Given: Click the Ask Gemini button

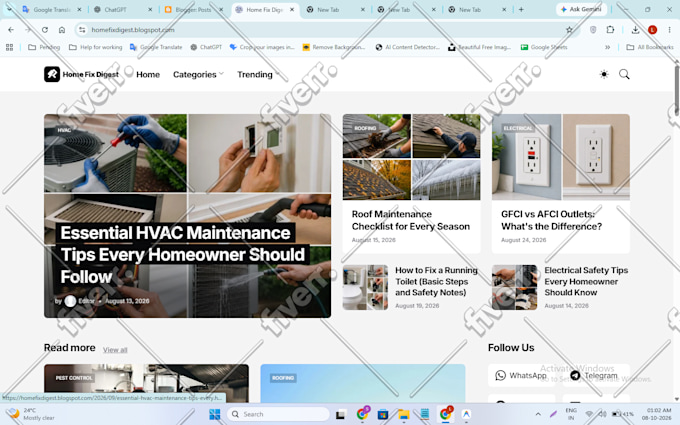Looking at the screenshot, I should point(581,9).
